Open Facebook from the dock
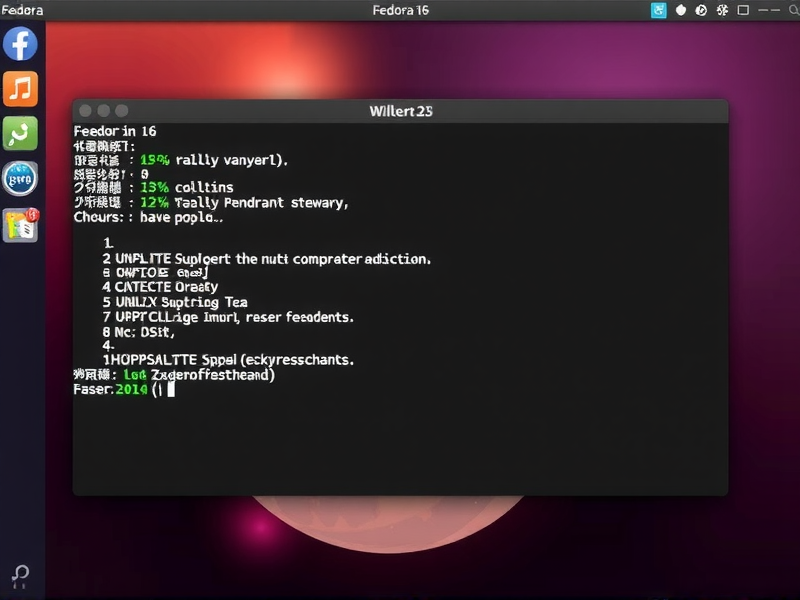This screenshot has width=800, height=600. coord(21,44)
